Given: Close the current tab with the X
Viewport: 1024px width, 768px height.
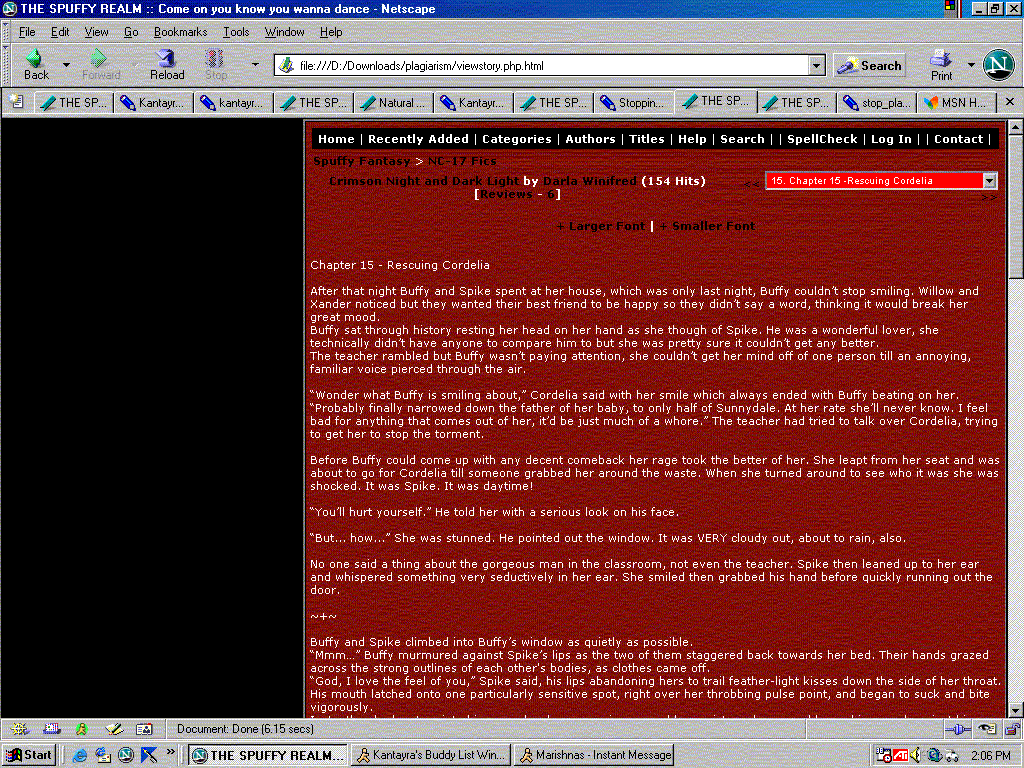Looking at the screenshot, I should coord(1010,102).
